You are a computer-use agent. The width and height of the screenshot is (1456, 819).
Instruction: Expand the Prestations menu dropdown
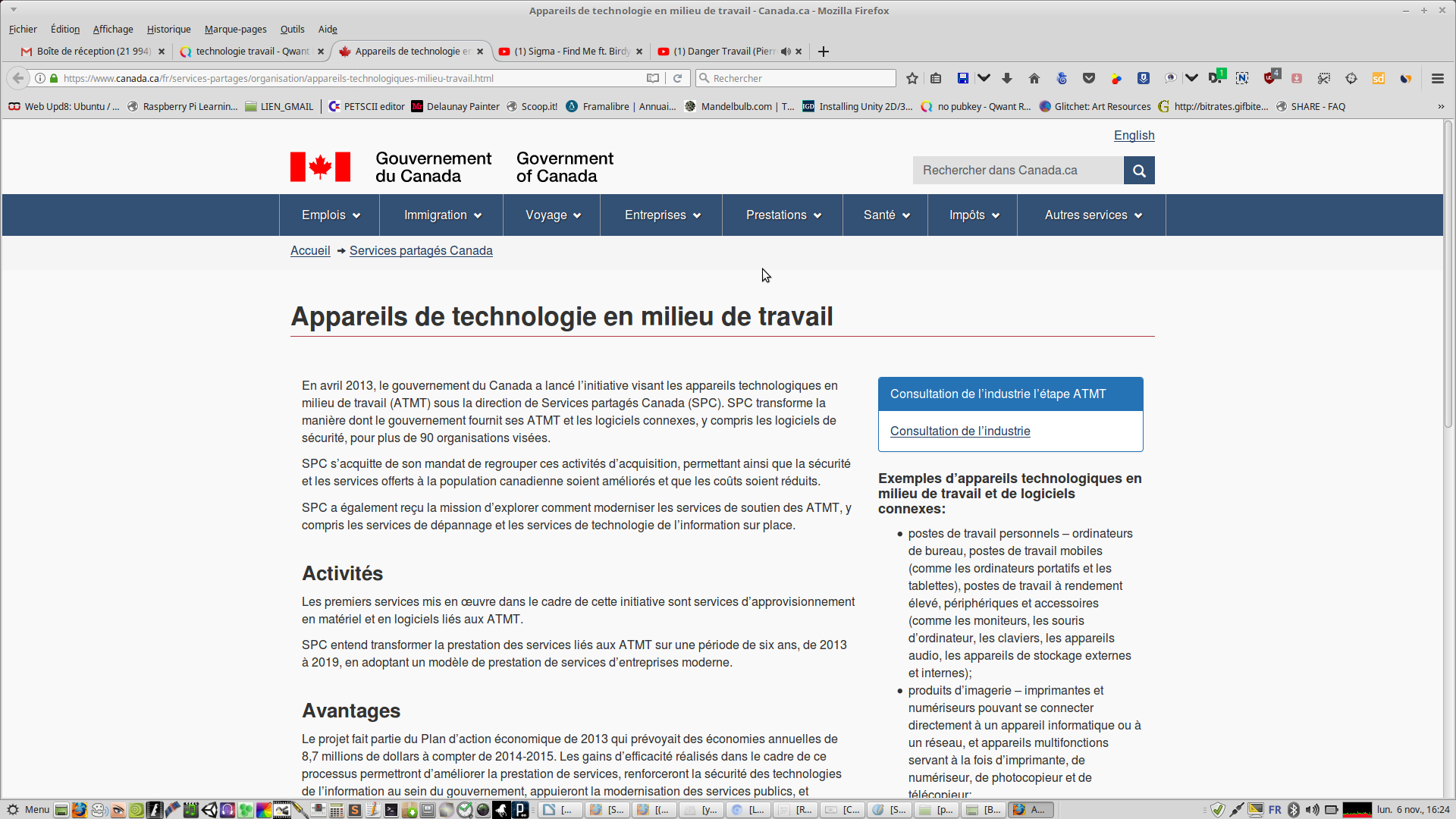coord(783,215)
